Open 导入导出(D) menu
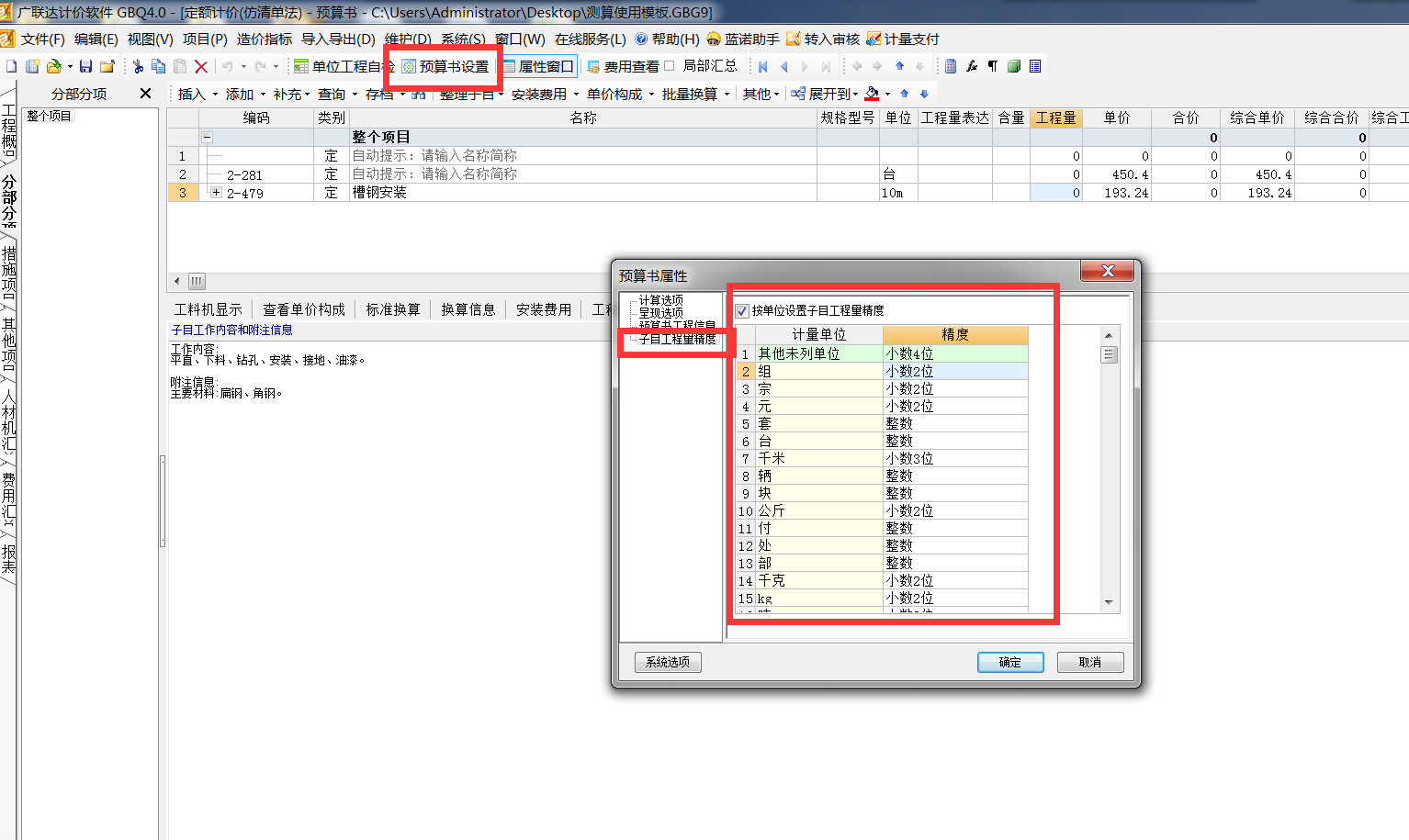 (x=338, y=39)
